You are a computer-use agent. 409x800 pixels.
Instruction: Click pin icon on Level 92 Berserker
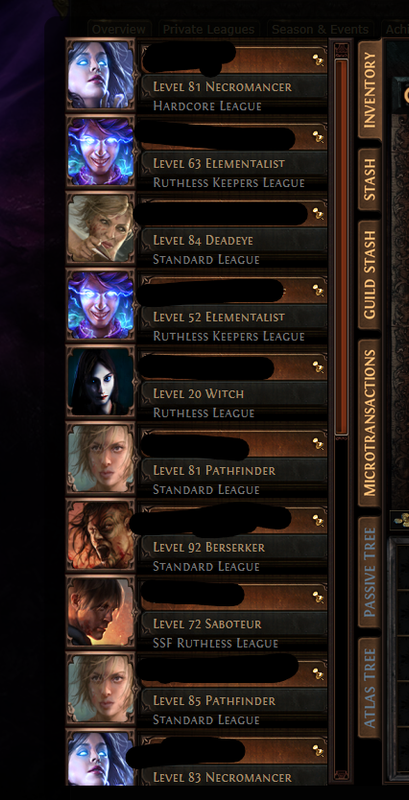(x=318, y=521)
